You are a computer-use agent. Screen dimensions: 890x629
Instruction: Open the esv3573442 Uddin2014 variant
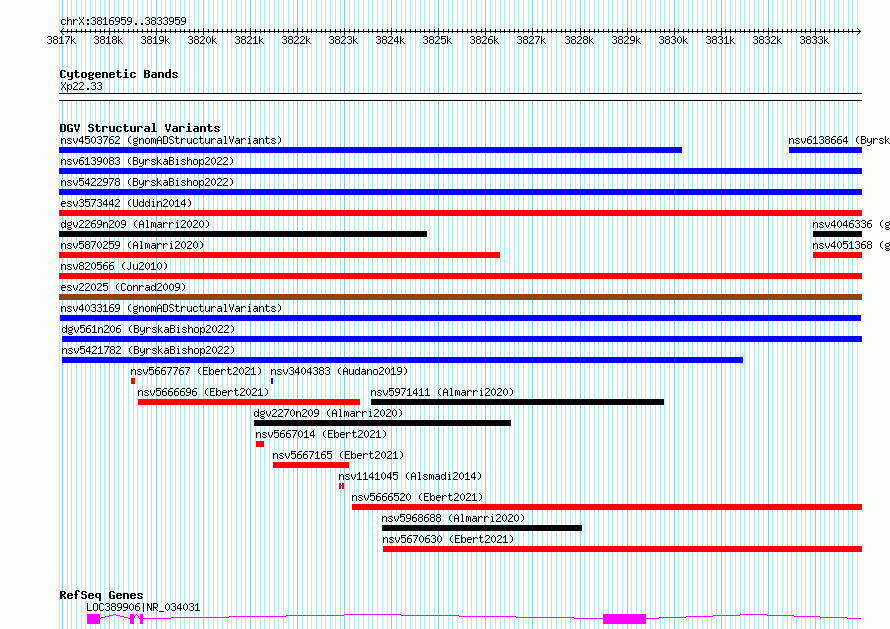126,203
